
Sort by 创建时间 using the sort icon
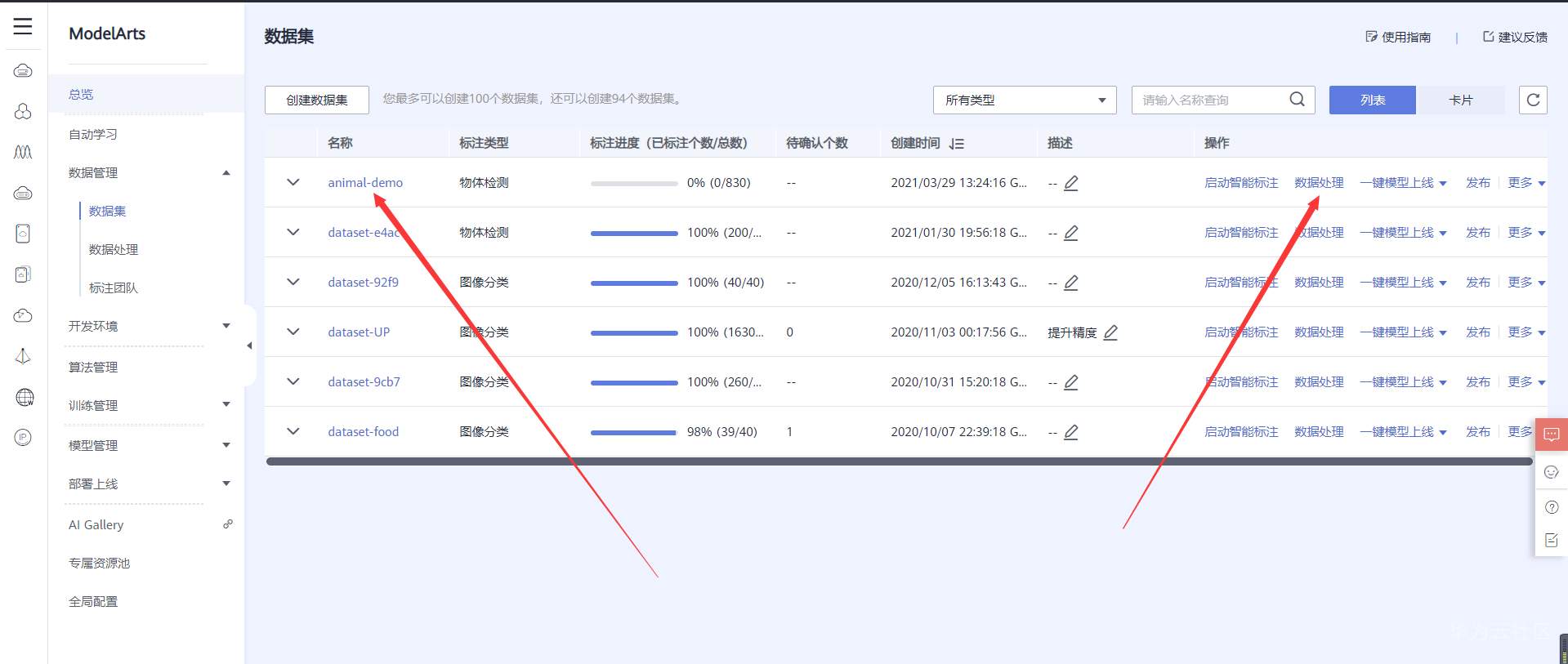click(957, 144)
